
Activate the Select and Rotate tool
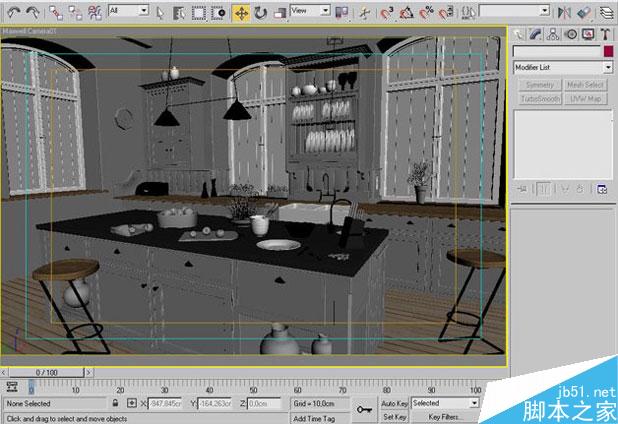pyautogui.click(x=260, y=13)
